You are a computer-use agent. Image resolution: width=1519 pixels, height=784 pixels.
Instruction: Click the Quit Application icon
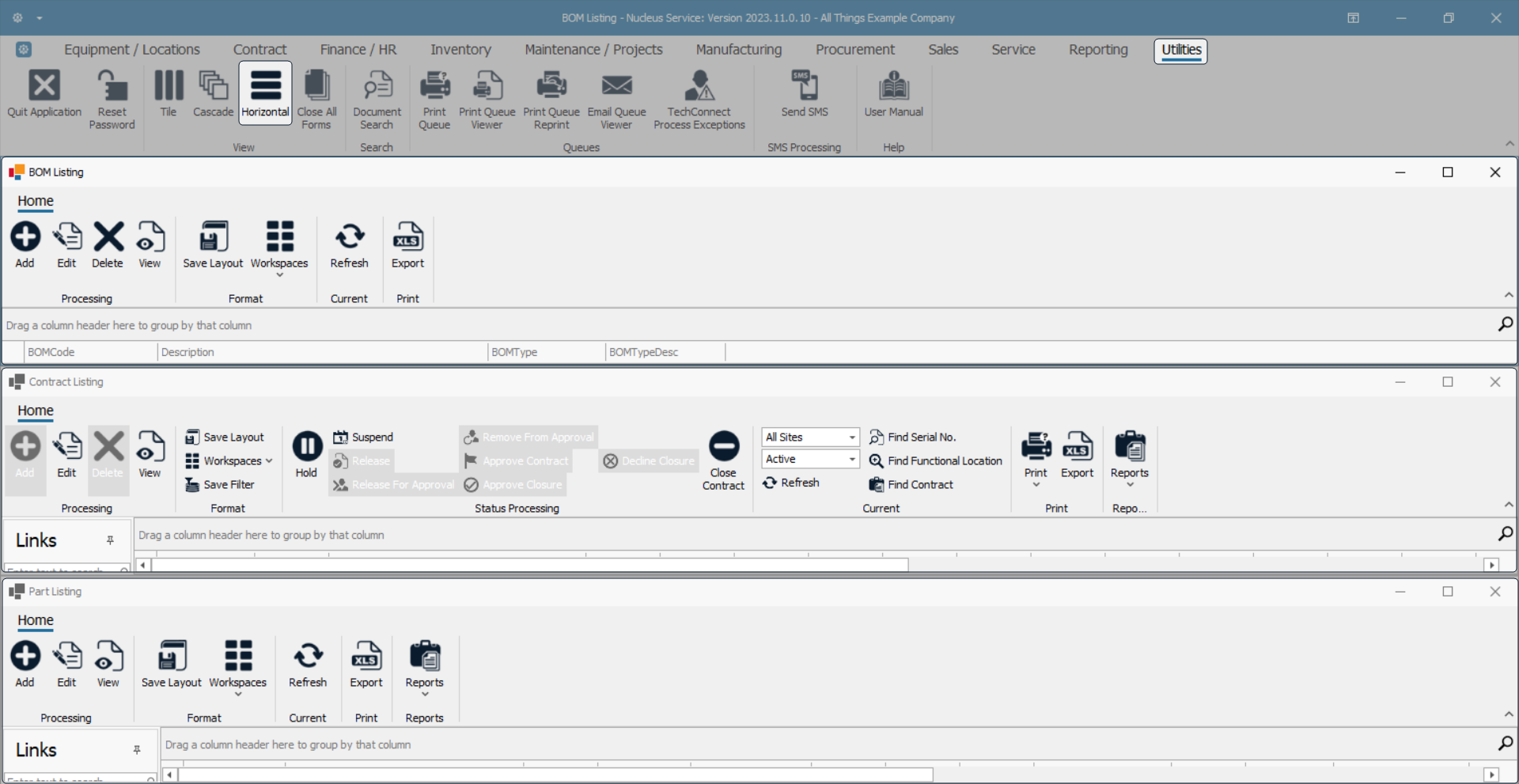44,93
